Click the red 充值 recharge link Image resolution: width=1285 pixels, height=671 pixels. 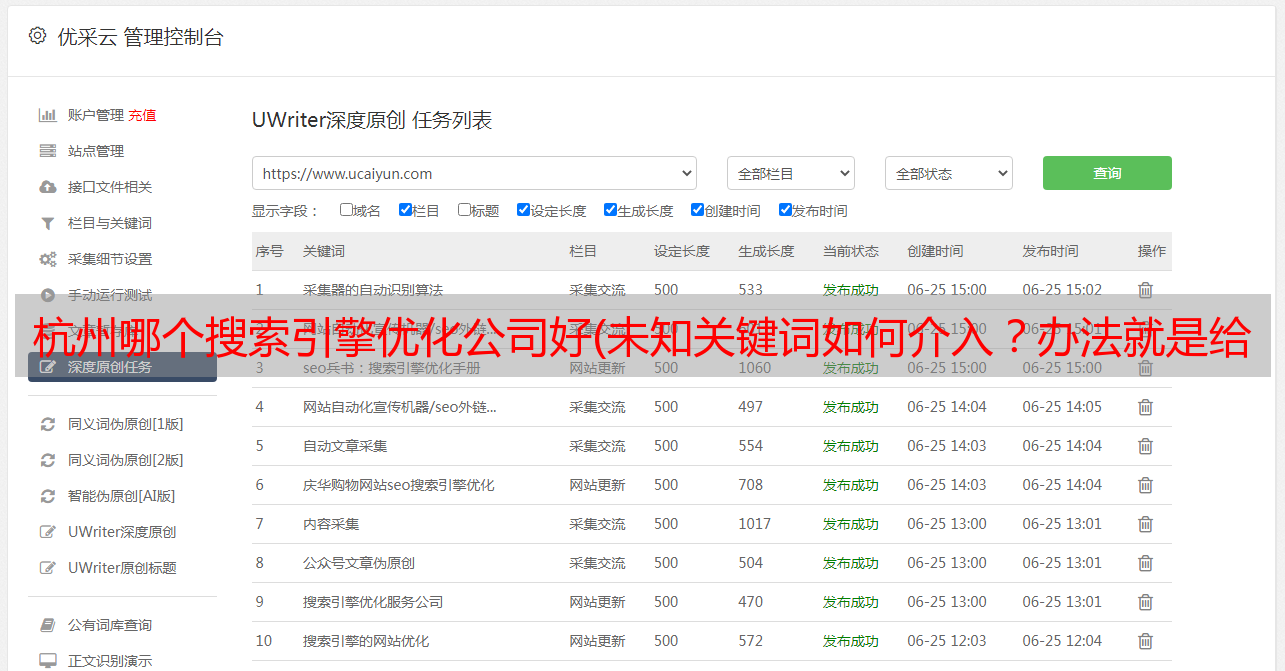tap(142, 115)
